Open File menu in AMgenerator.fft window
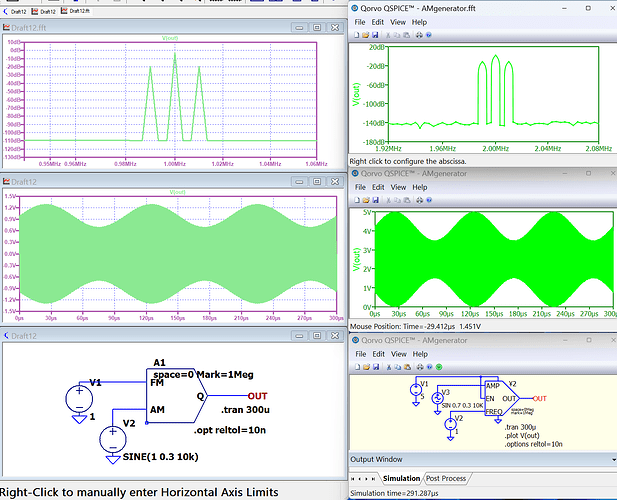The image size is (617, 500). click(360, 21)
